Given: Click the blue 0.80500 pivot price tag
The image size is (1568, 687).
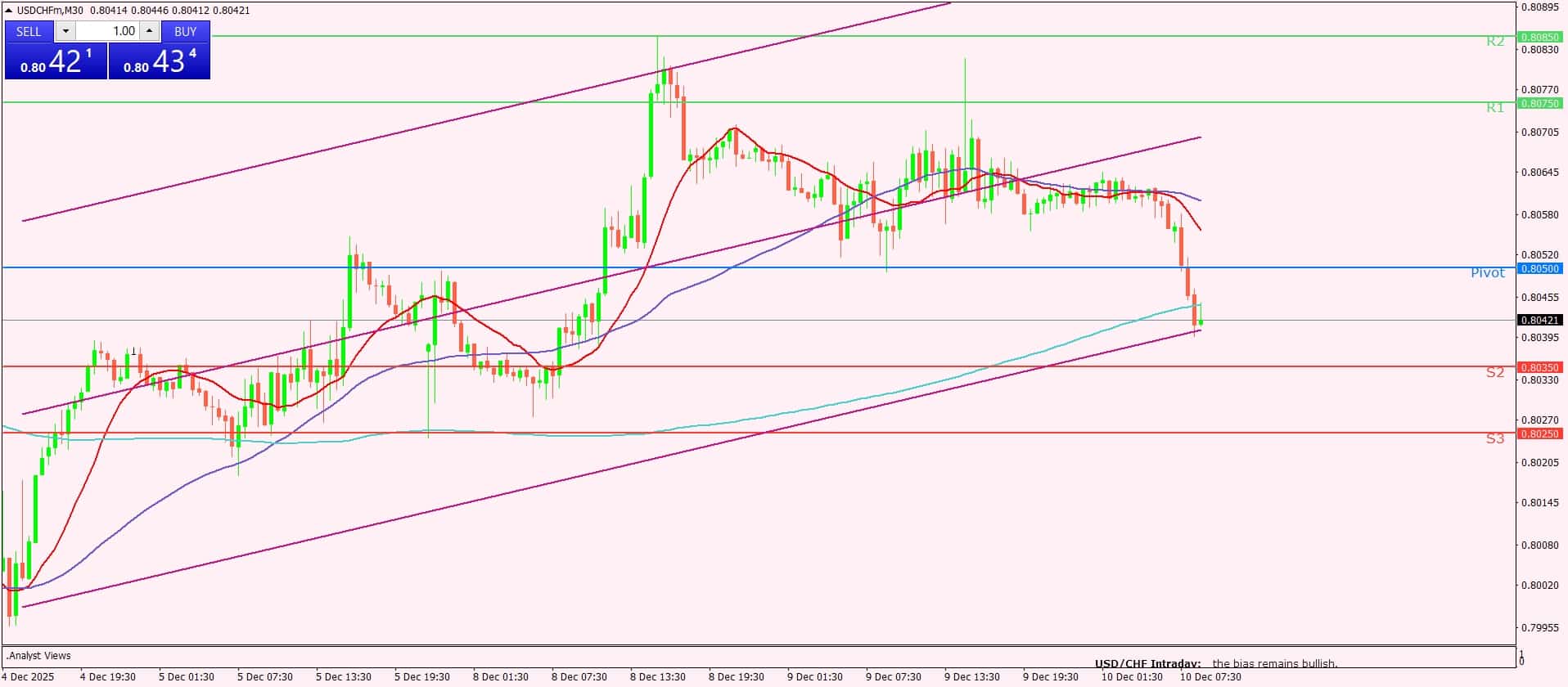Looking at the screenshot, I should (x=1539, y=268).
